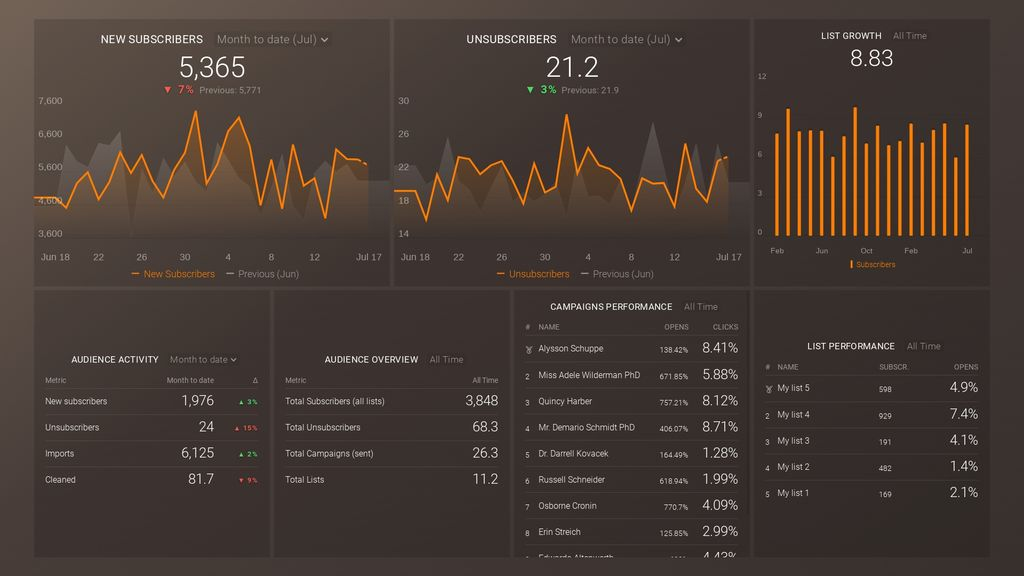The height and width of the screenshot is (576, 1024).
Task: Click red up arrow in Unsubscribers row
Action: pos(236,428)
